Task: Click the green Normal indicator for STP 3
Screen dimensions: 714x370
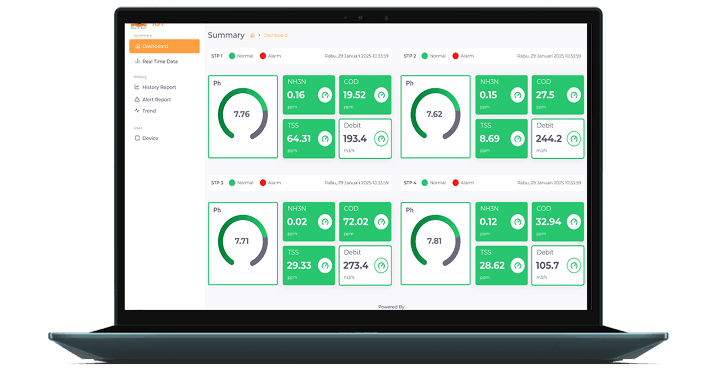Action: (x=232, y=182)
